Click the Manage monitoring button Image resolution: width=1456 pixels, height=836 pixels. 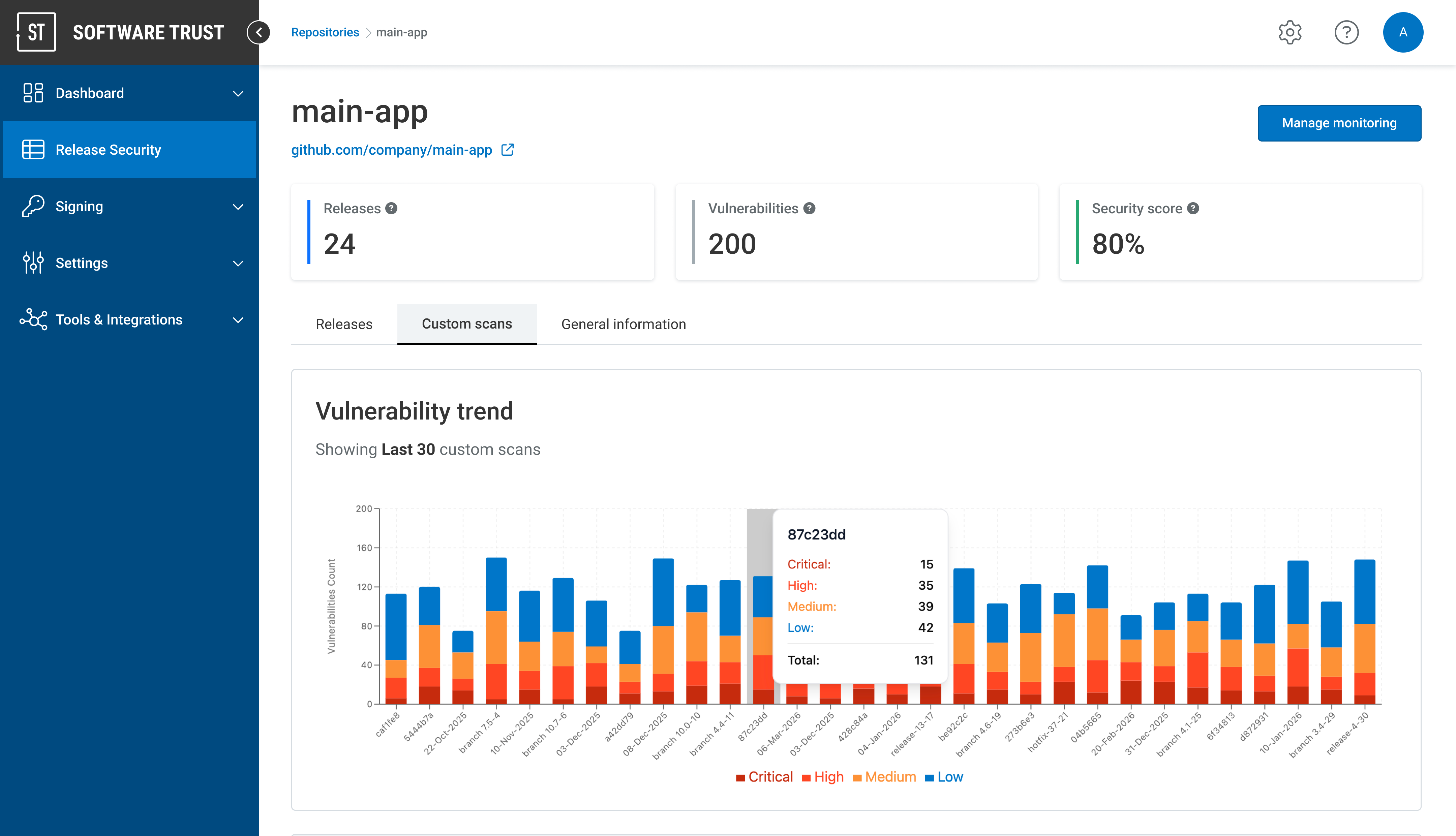point(1339,123)
